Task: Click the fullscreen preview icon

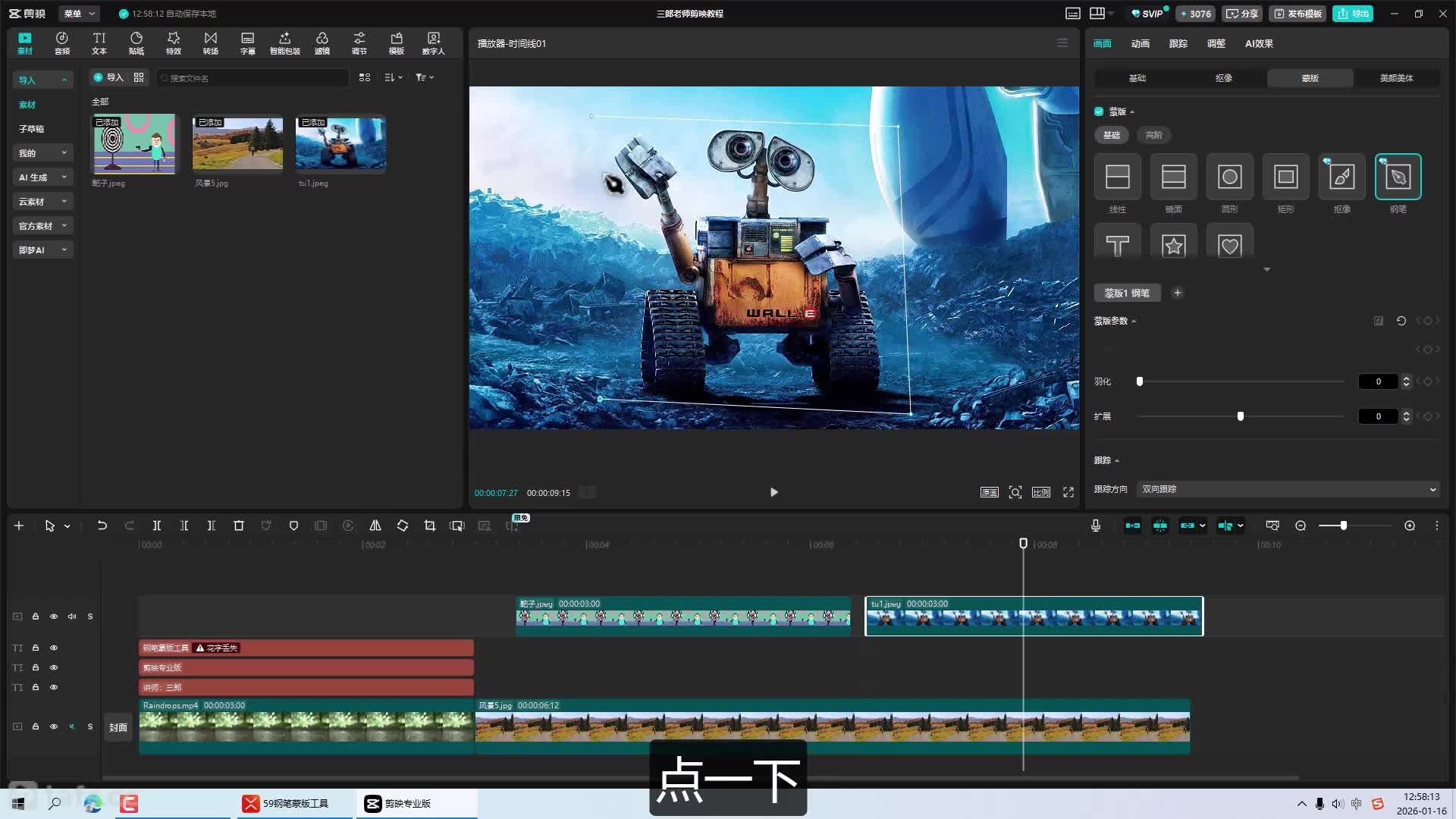Action: coord(1068,492)
